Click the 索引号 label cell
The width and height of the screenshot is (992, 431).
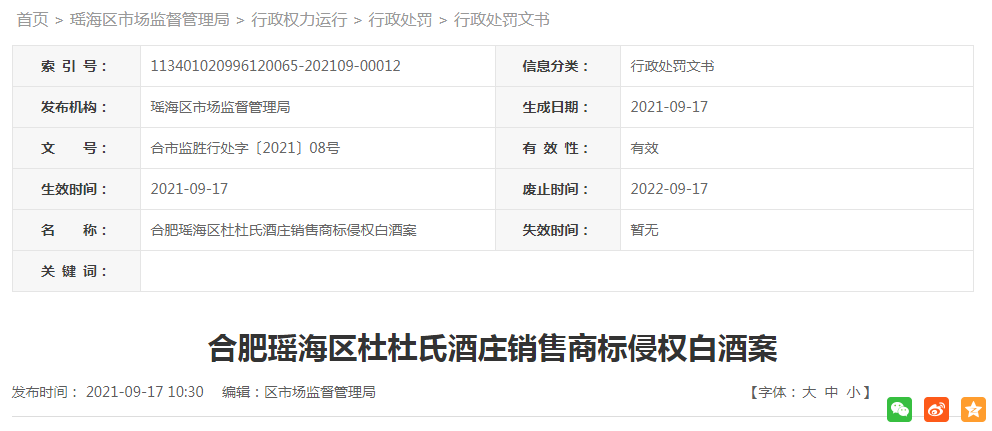tap(77, 66)
